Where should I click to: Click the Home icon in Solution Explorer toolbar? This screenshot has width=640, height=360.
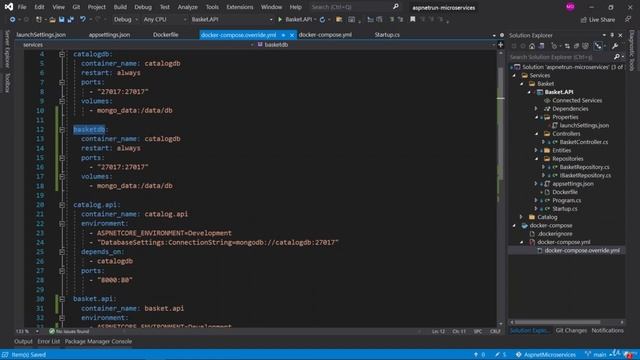(x=532, y=46)
